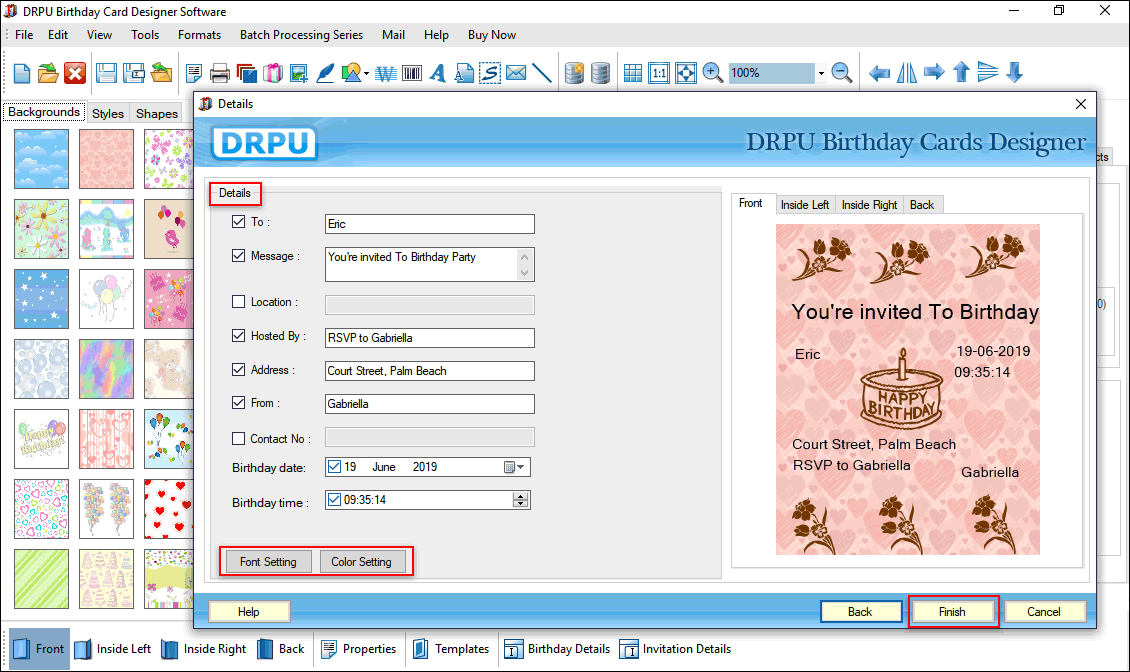This screenshot has height=672, width=1130.
Task: Click the Address input field
Action: [430, 371]
